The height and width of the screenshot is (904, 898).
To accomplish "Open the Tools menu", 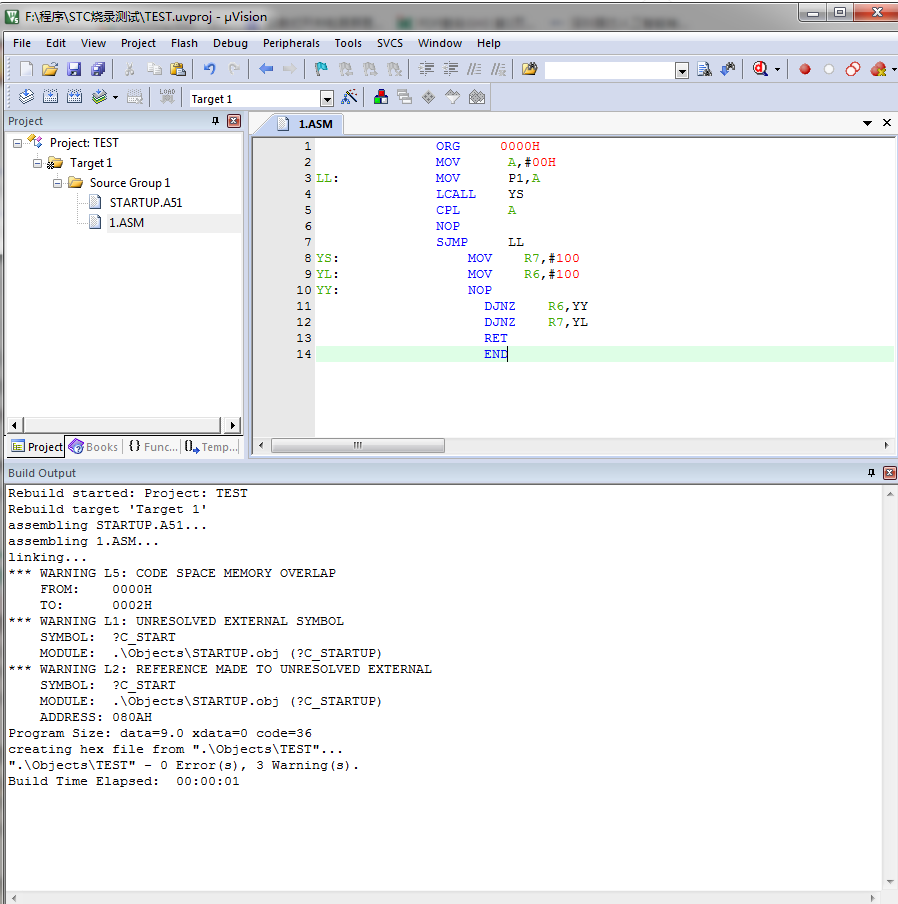I will pos(348,43).
